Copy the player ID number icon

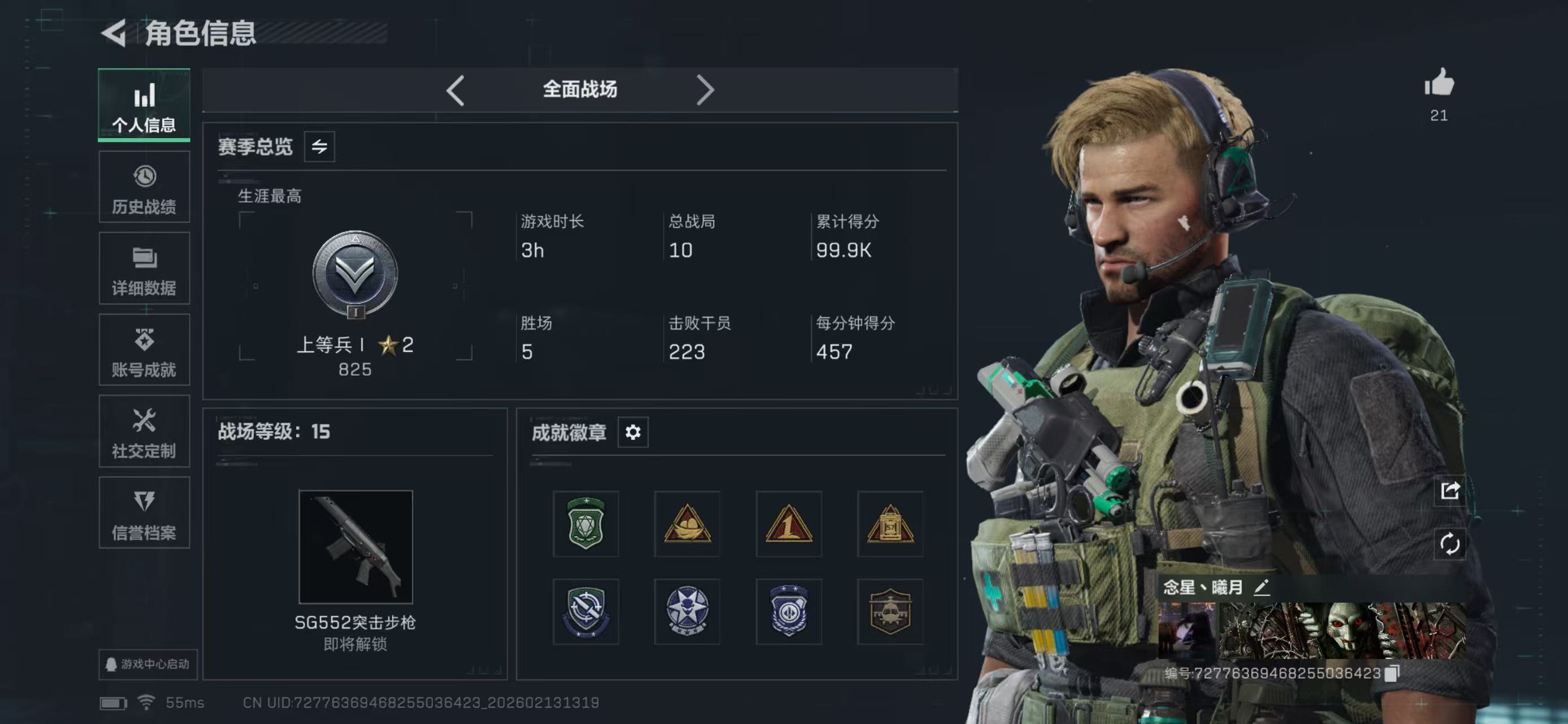pos(1392,674)
